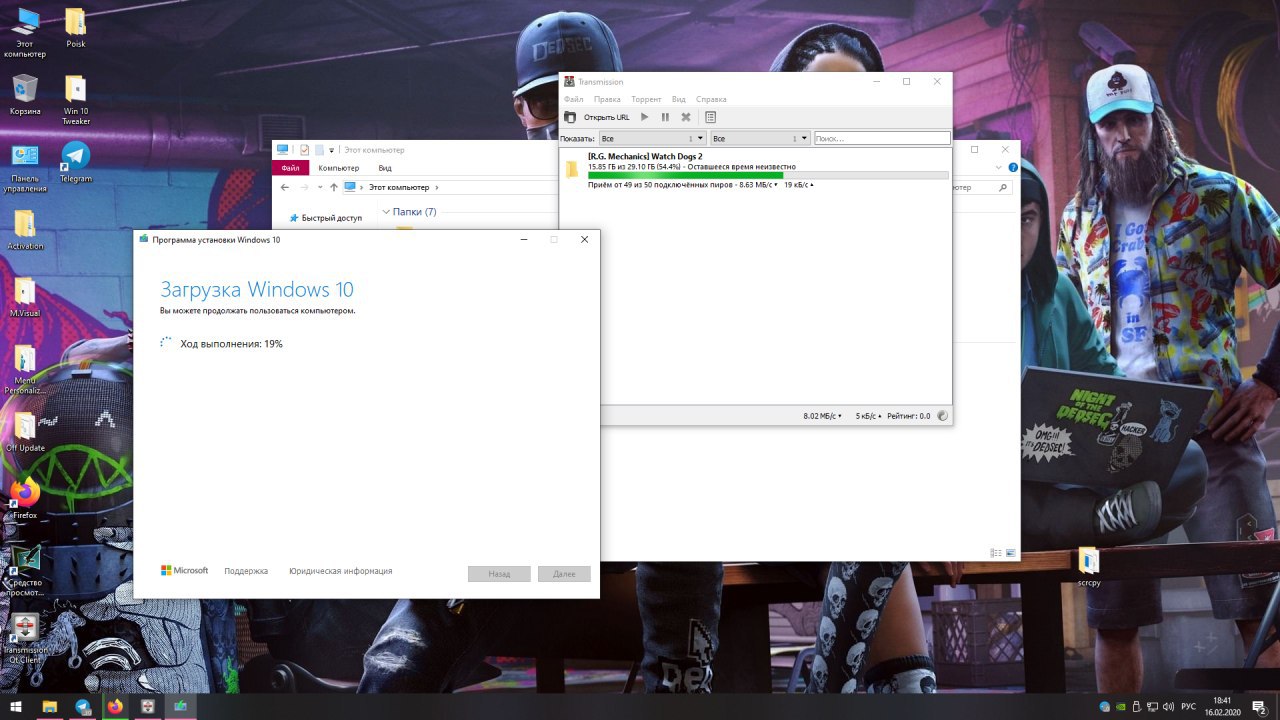Open the Poisk folder on desktop
The height and width of the screenshot is (720, 1280).
[x=76, y=28]
